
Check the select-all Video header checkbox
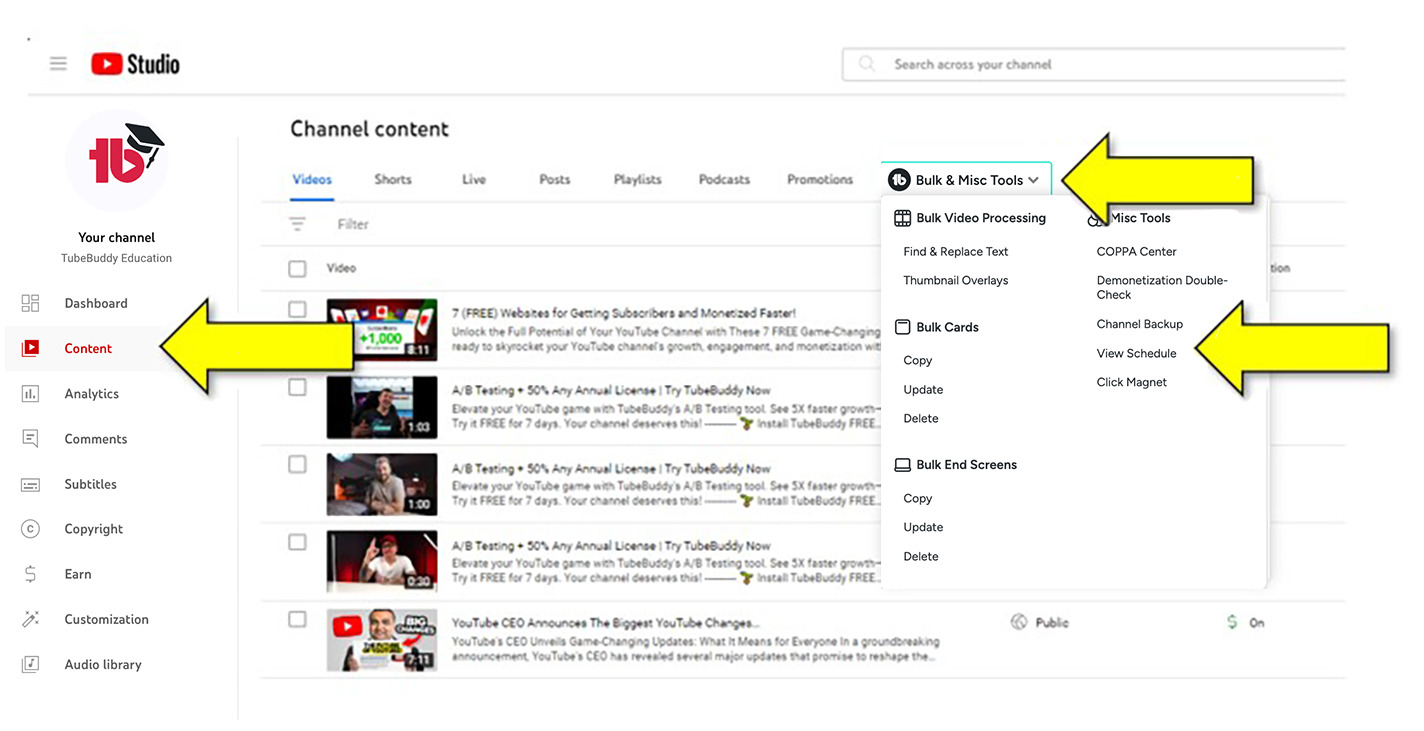coord(297,268)
